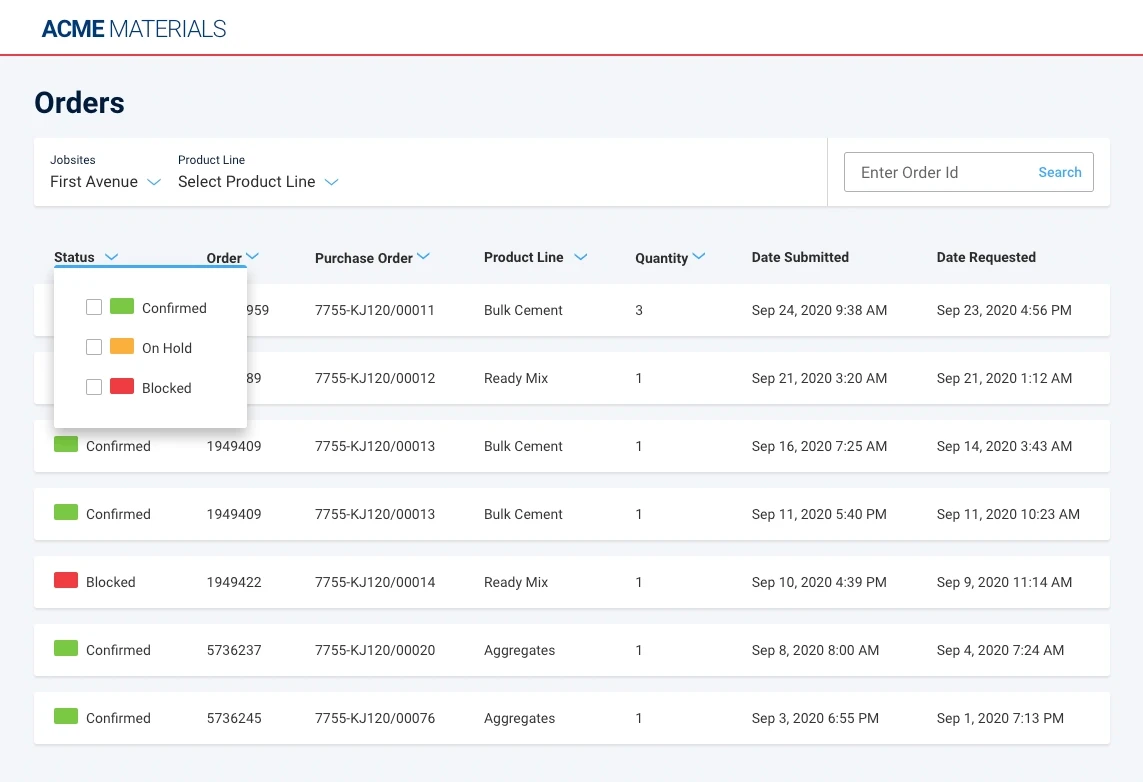Click the green status icon of order 5736245

66,716
